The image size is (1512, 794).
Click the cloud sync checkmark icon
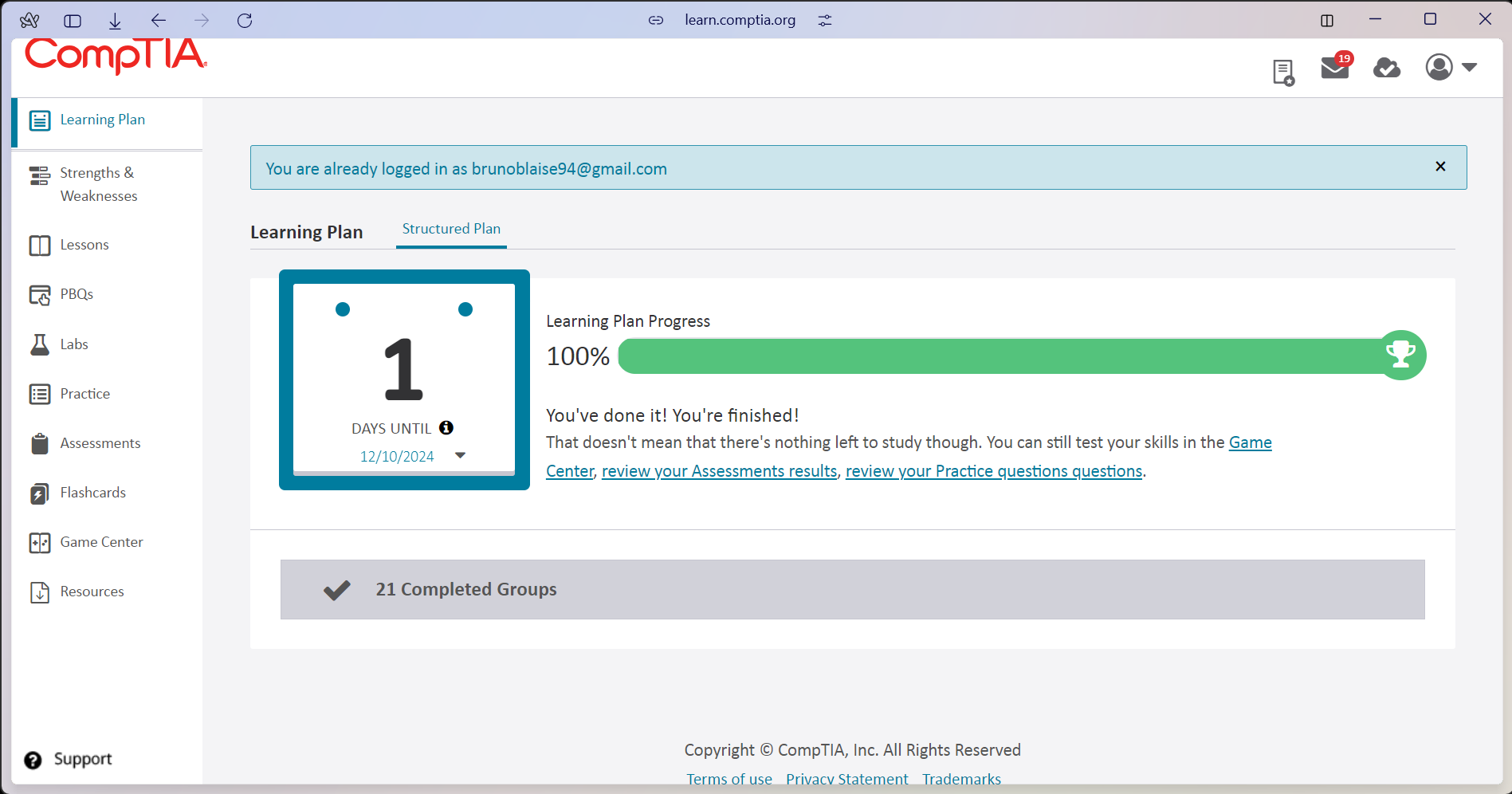pyautogui.click(x=1387, y=68)
